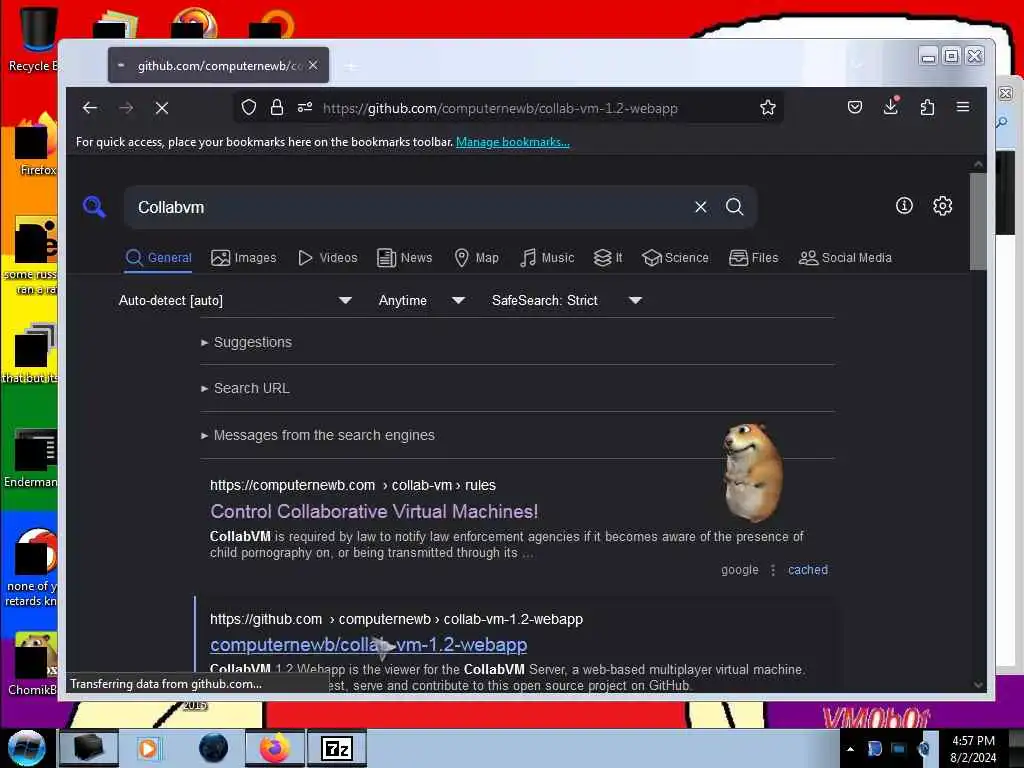Click the Manage bookmarks link
This screenshot has height=768, width=1024.
(x=513, y=142)
